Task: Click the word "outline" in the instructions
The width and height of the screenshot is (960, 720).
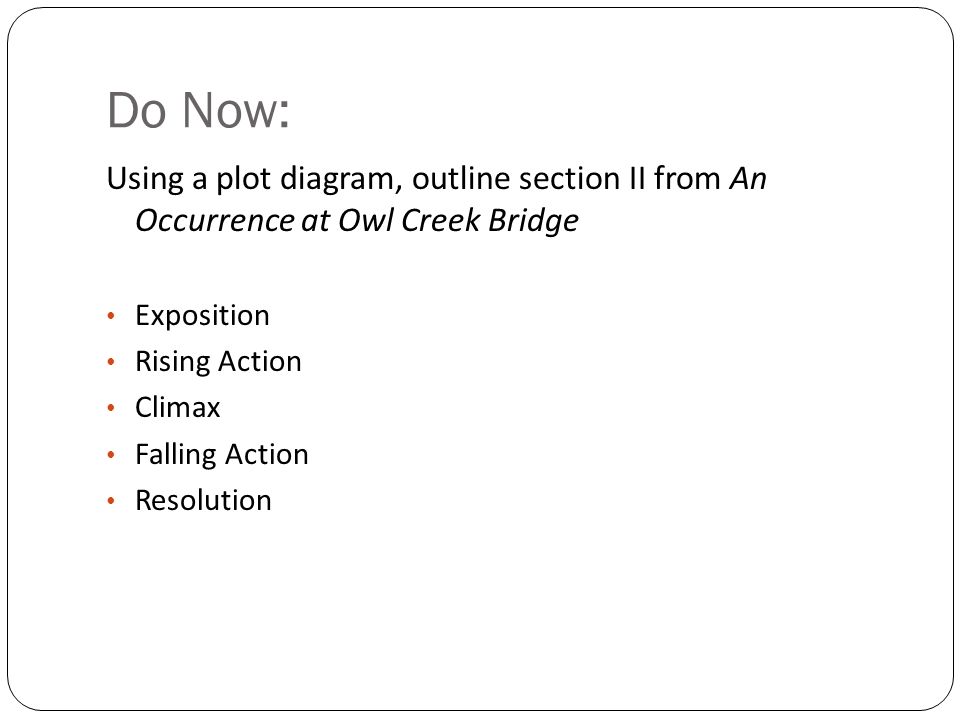Action: coord(462,179)
